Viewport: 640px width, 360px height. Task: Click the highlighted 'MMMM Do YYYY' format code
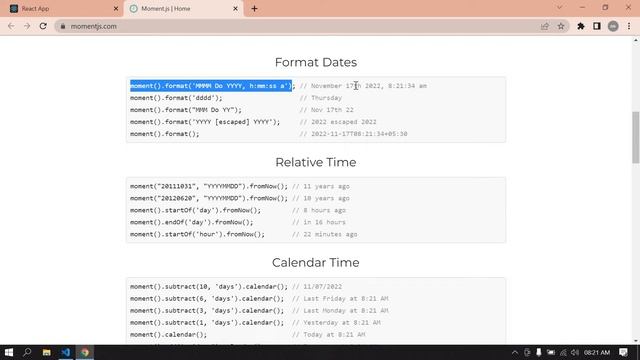click(x=211, y=86)
